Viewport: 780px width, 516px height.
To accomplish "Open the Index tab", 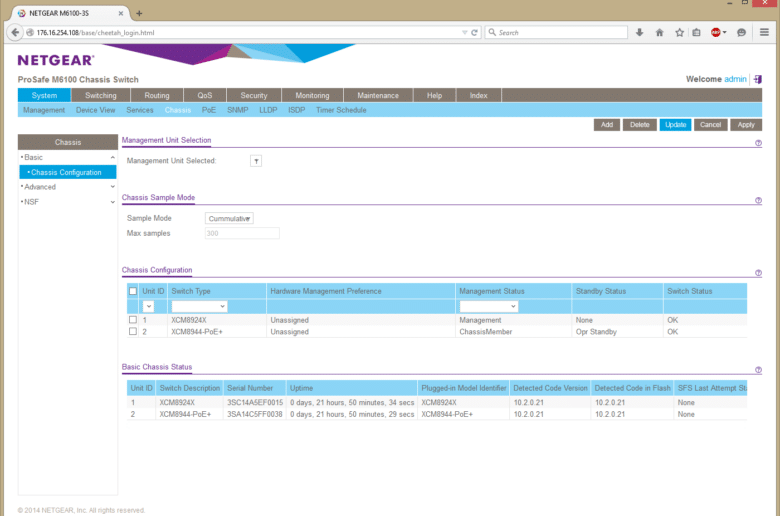I will (479, 96).
